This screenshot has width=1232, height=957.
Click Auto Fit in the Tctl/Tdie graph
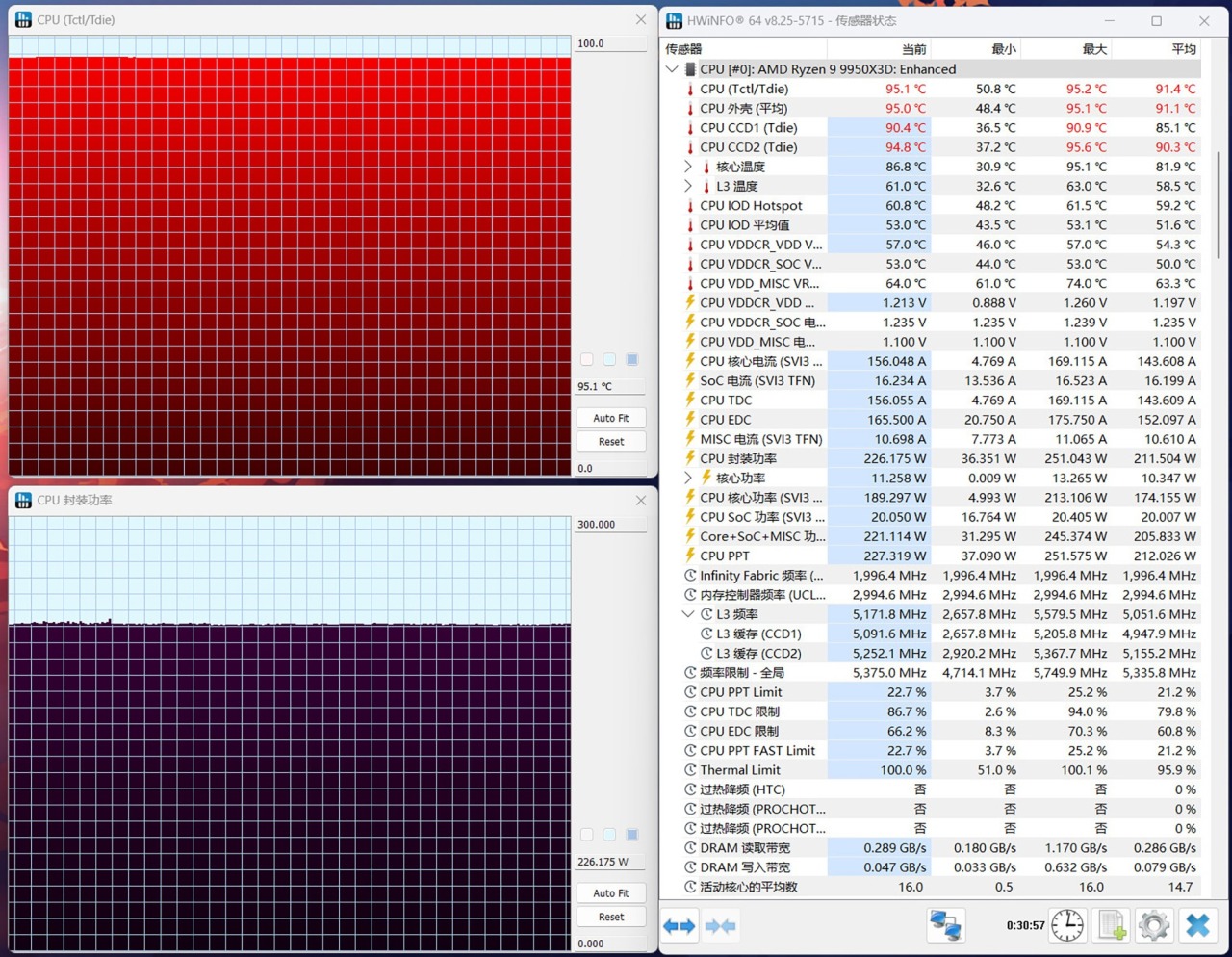(611, 418)
